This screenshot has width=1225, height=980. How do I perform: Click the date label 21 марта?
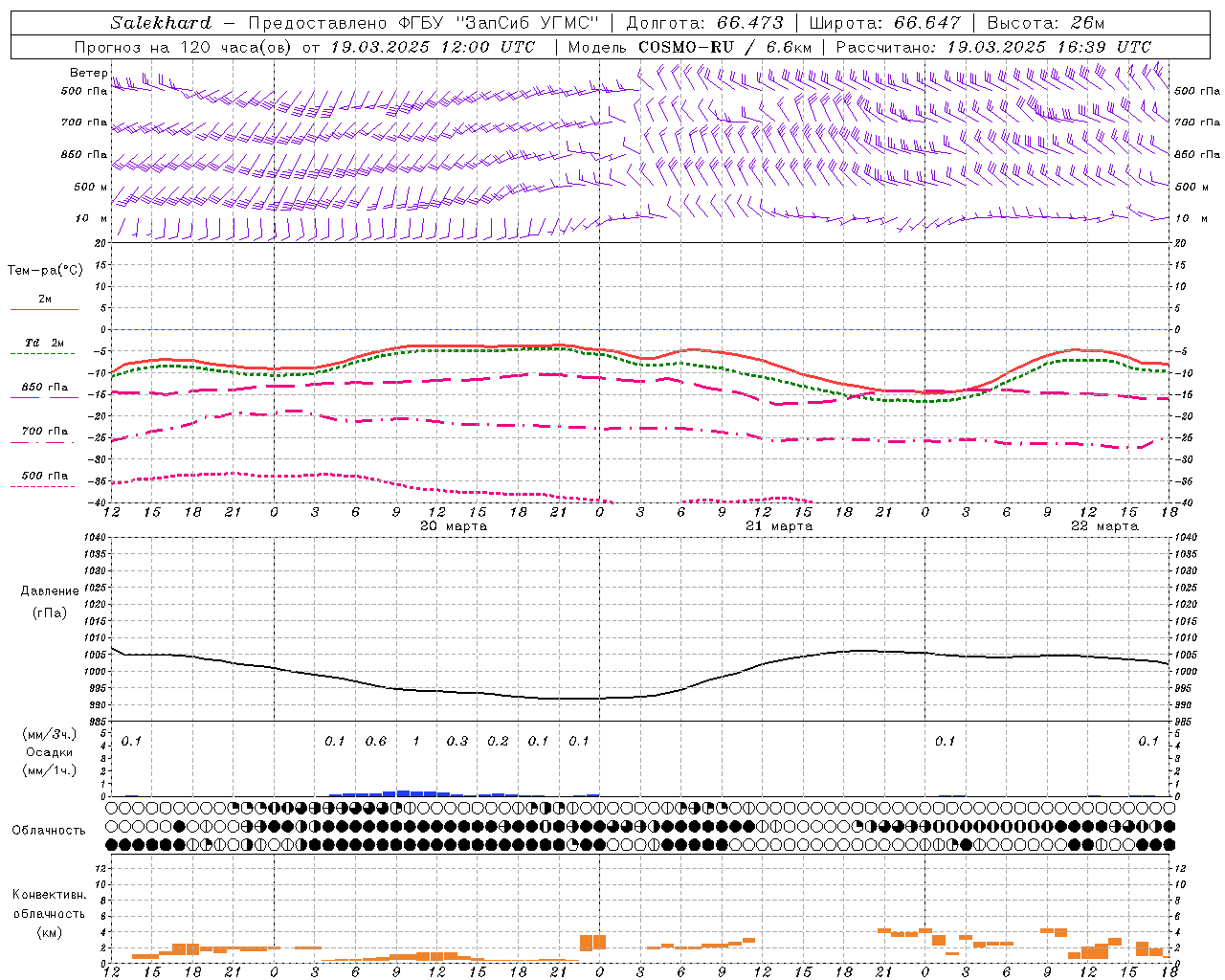[779, 526]
